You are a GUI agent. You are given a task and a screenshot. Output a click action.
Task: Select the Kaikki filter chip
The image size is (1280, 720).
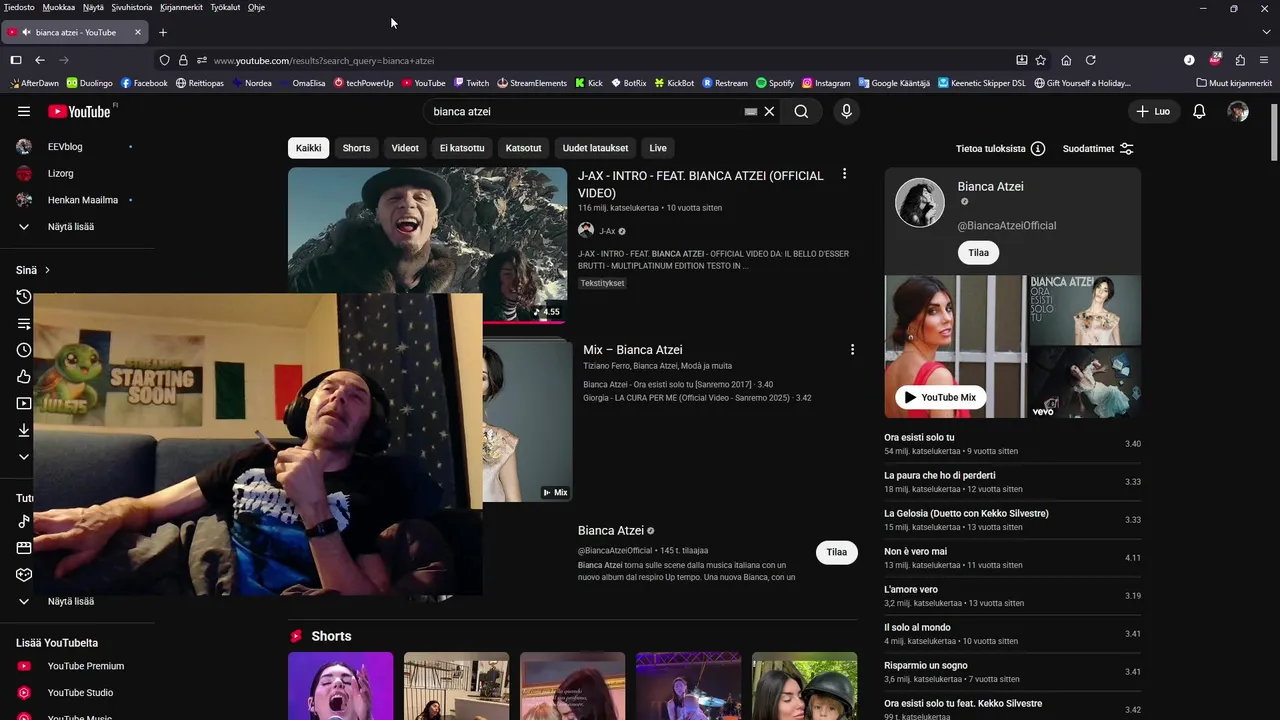coord(308,148)
